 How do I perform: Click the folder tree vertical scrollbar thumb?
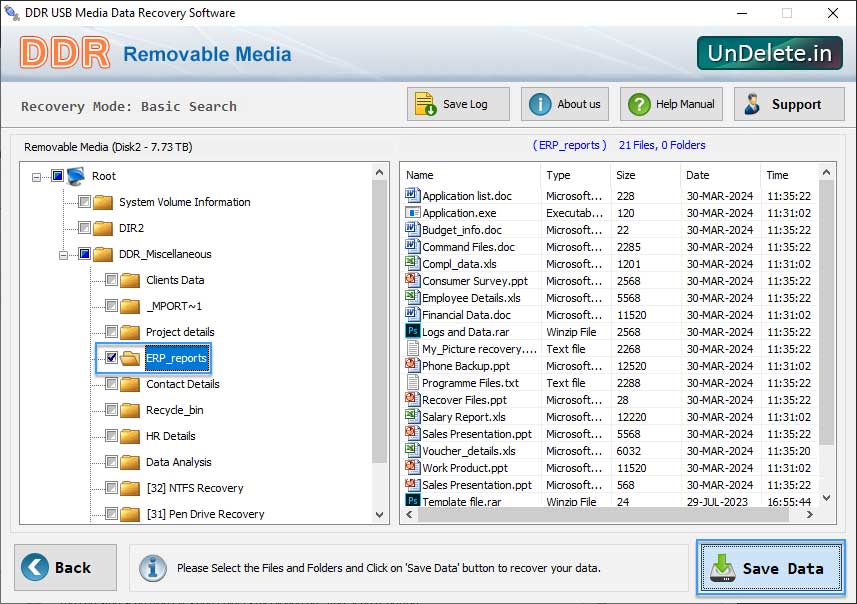tap(379, 321)
